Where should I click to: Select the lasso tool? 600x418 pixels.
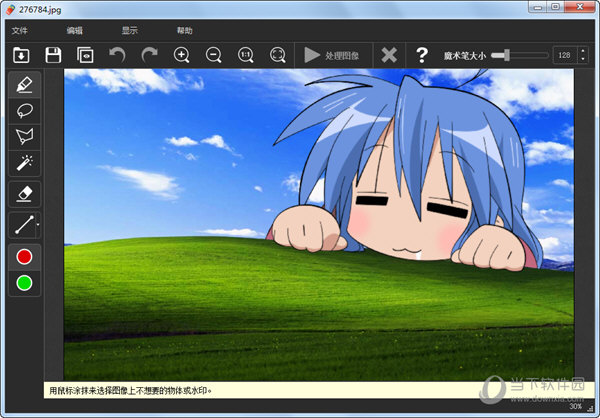click(24, 111)
